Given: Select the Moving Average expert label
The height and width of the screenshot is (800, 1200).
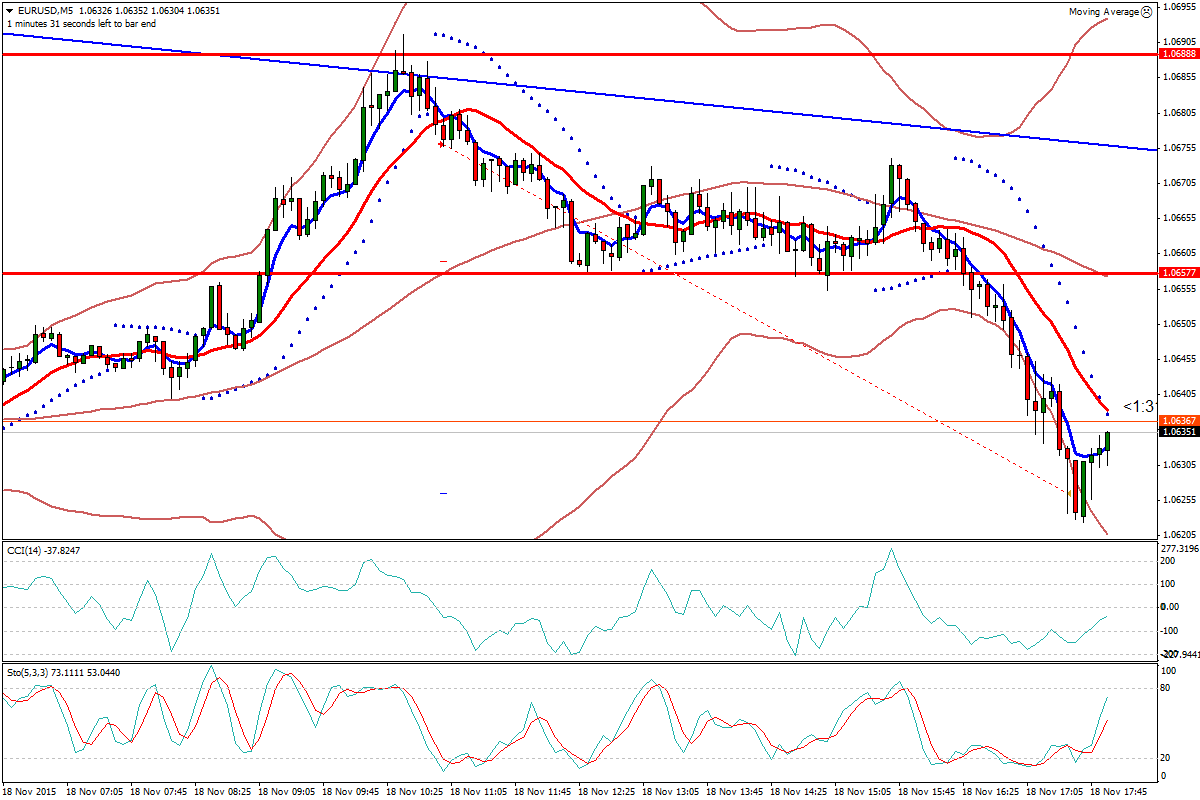Looking at the screenshot, I should [1104, 11].
